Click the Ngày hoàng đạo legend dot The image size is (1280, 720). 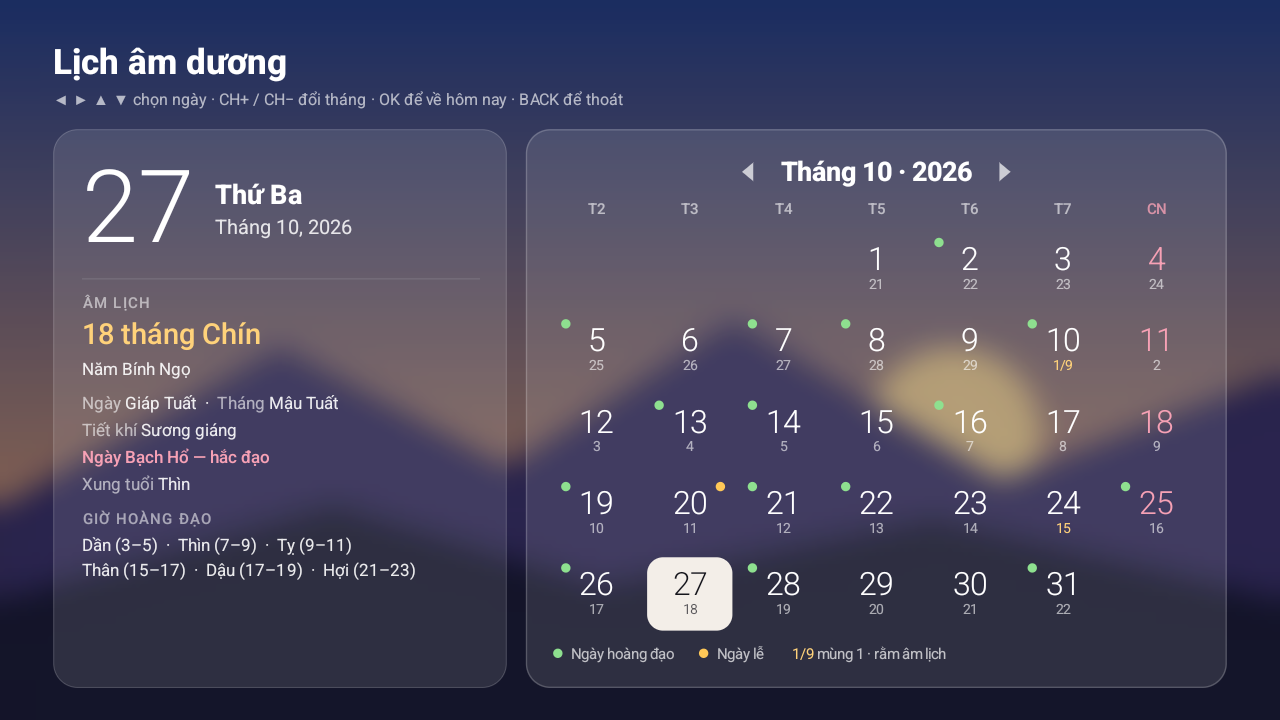click(558, 654)
